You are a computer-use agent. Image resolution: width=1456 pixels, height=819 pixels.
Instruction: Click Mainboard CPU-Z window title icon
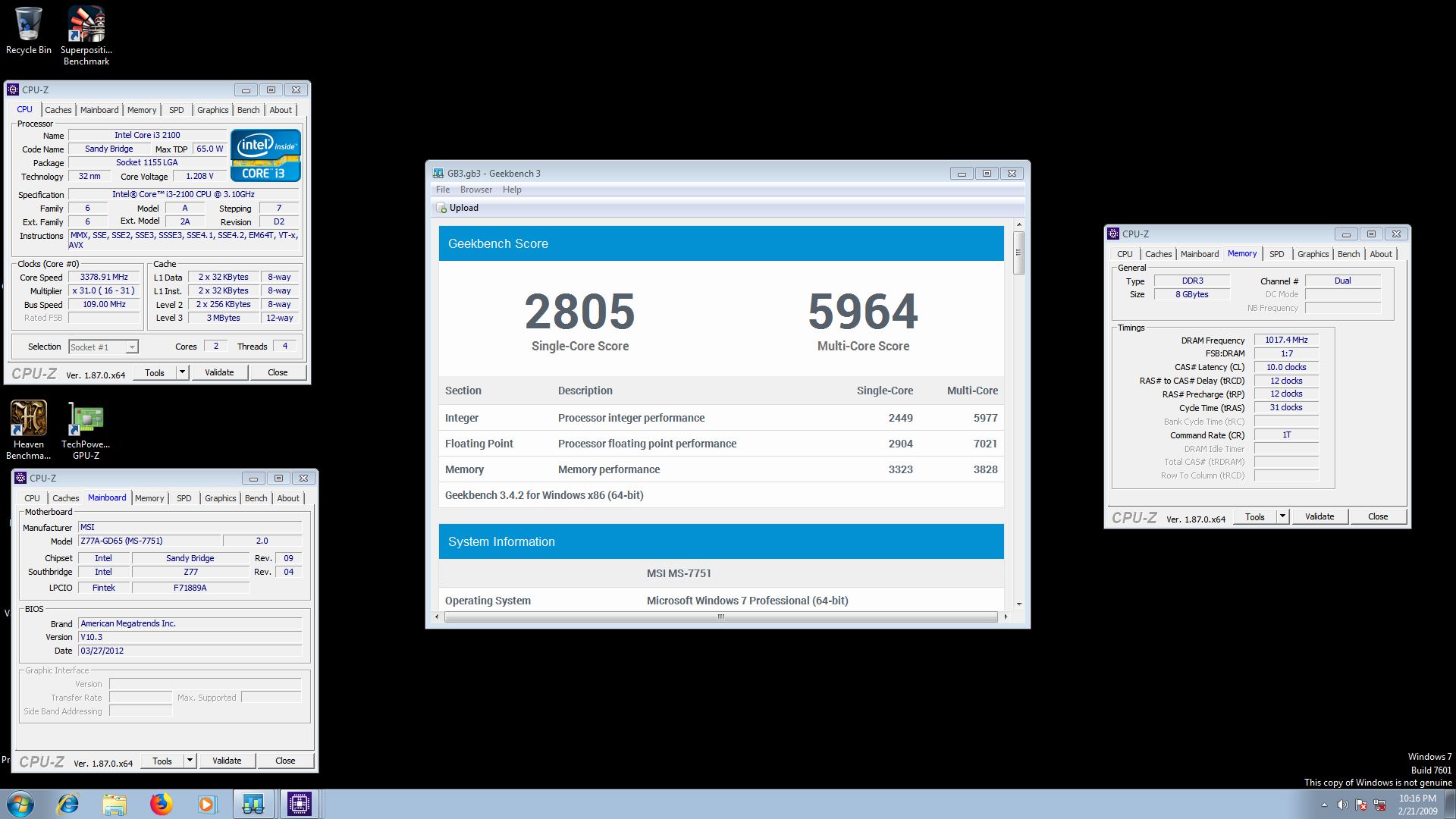pos(20,478)
